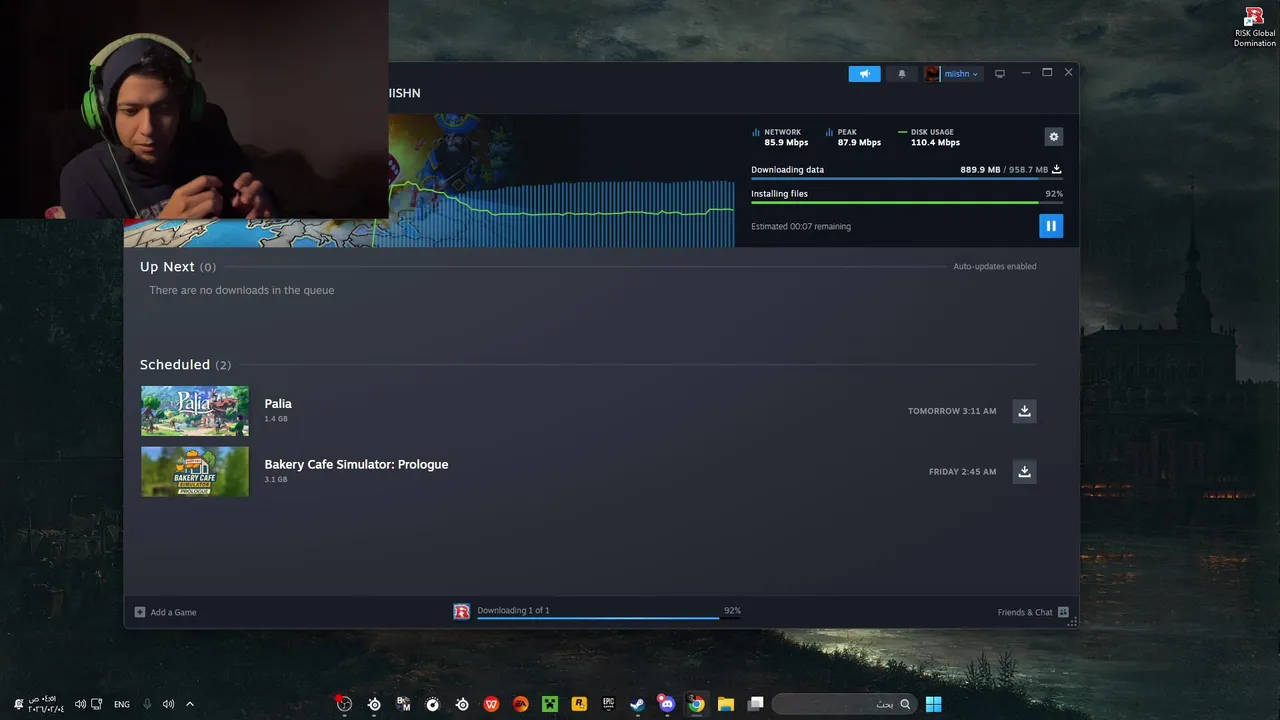Open the Steam notifications bell
Image resolution: width=1280 pixels, height=720 pixels.
902,74
